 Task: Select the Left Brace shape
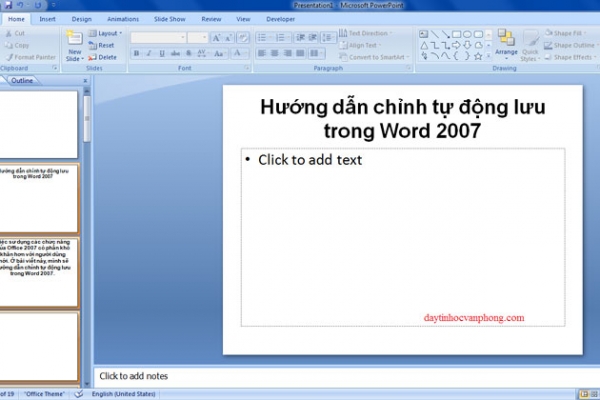coord(456,57)
